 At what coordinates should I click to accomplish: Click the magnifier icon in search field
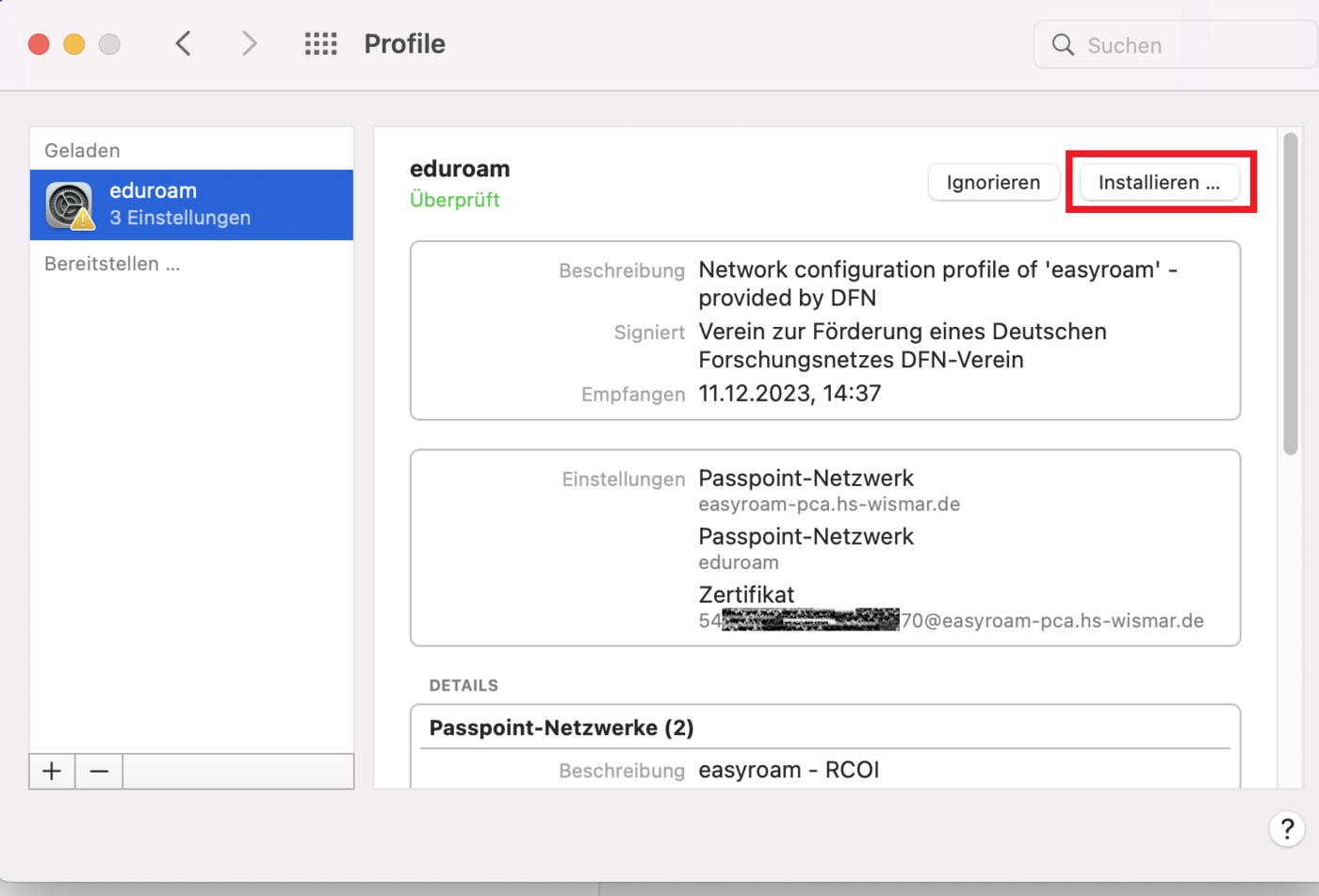pos(1063,44)
